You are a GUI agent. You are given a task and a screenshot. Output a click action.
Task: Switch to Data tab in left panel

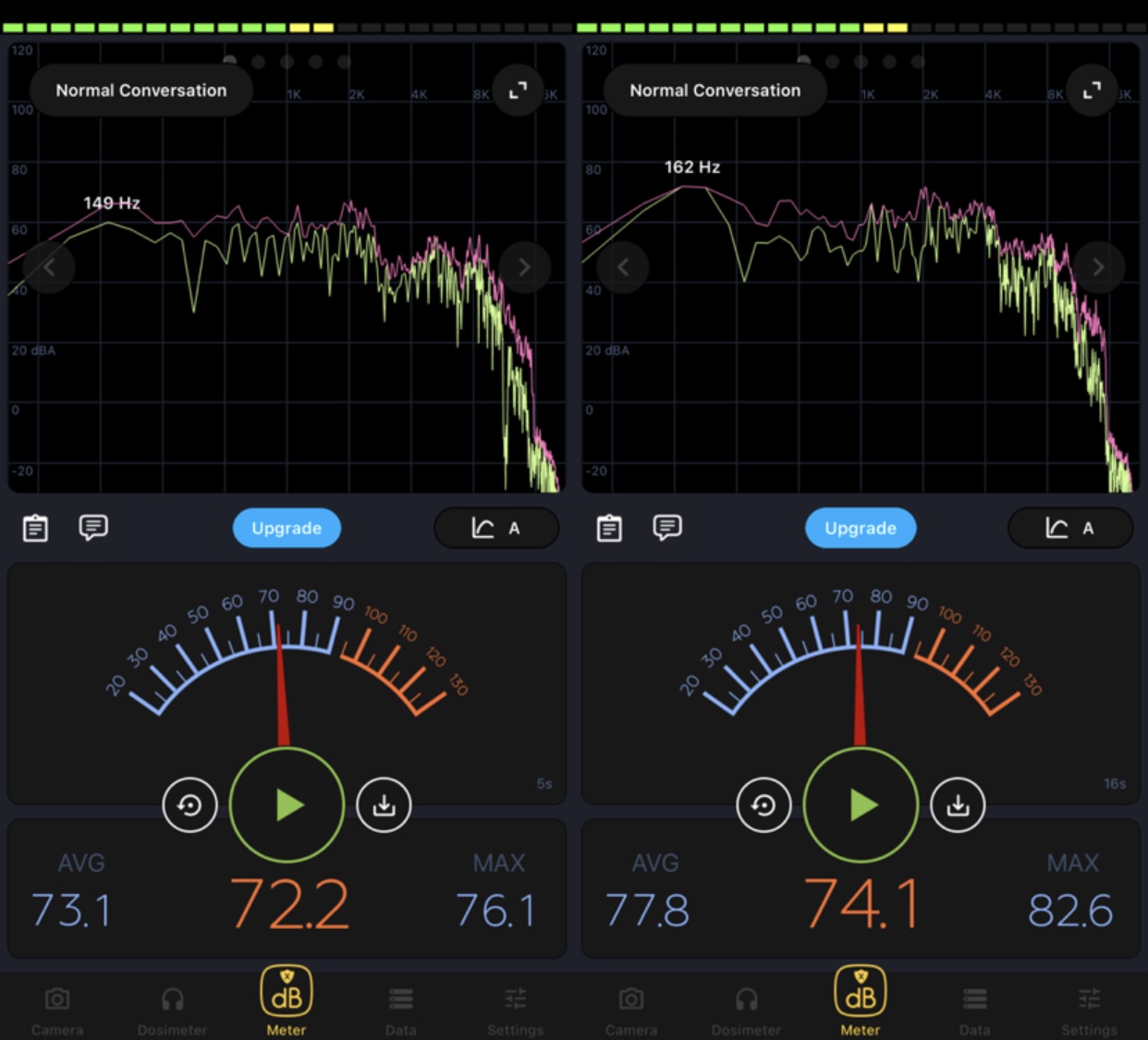pyautogui.click(x=400, y=1009)
